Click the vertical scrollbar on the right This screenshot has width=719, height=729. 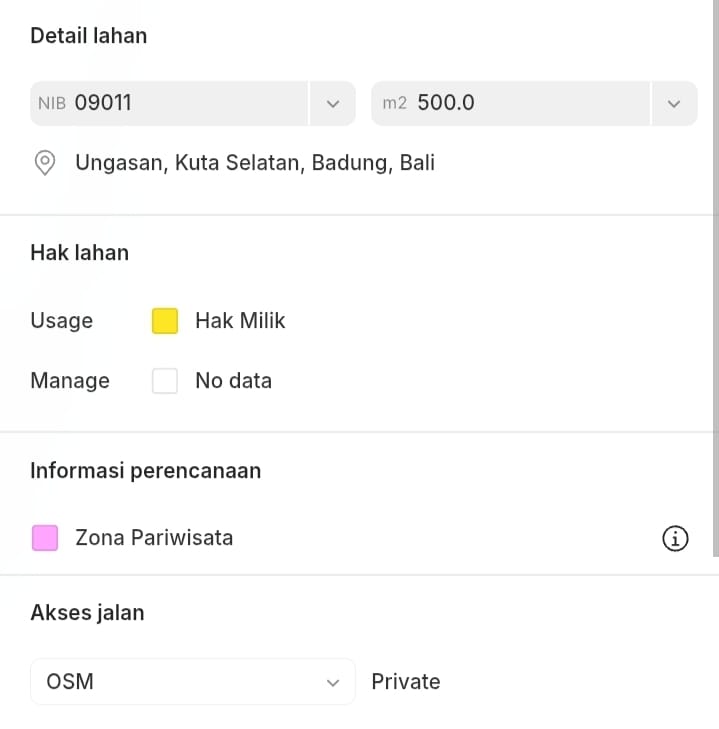click(714, 280)
